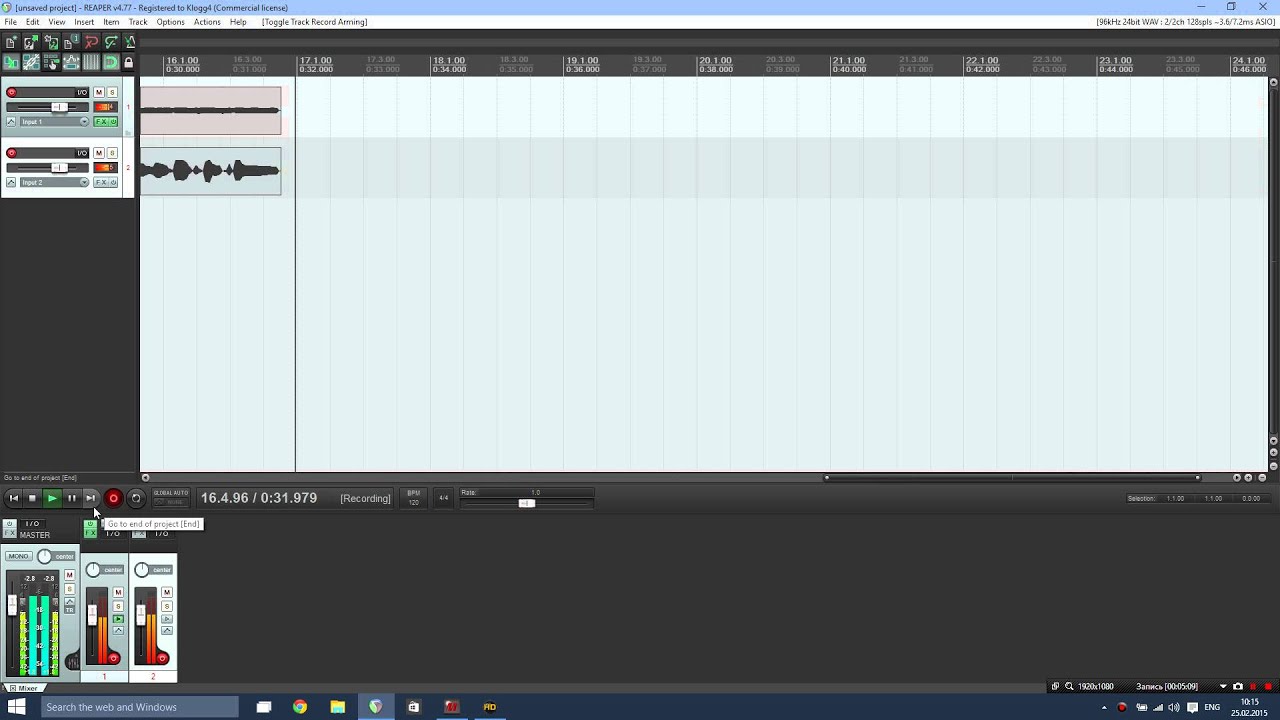Click the New project toolbar icon
The width and height of the screenshot is (1280, 720).
click(10, 42)
